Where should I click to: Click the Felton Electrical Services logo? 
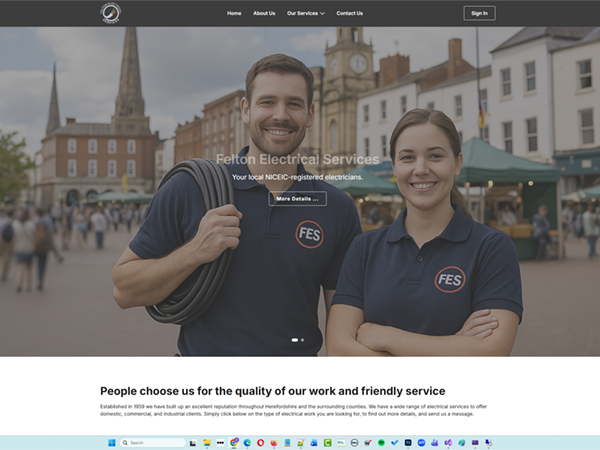tap(110, 13)
